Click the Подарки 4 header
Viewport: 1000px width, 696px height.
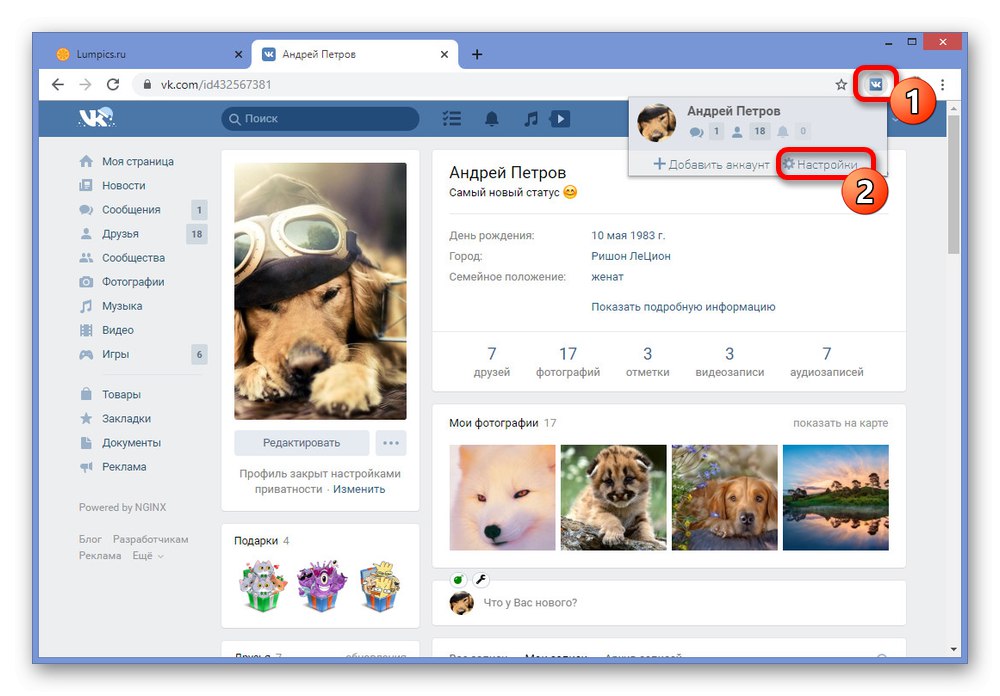pos(261,541)
